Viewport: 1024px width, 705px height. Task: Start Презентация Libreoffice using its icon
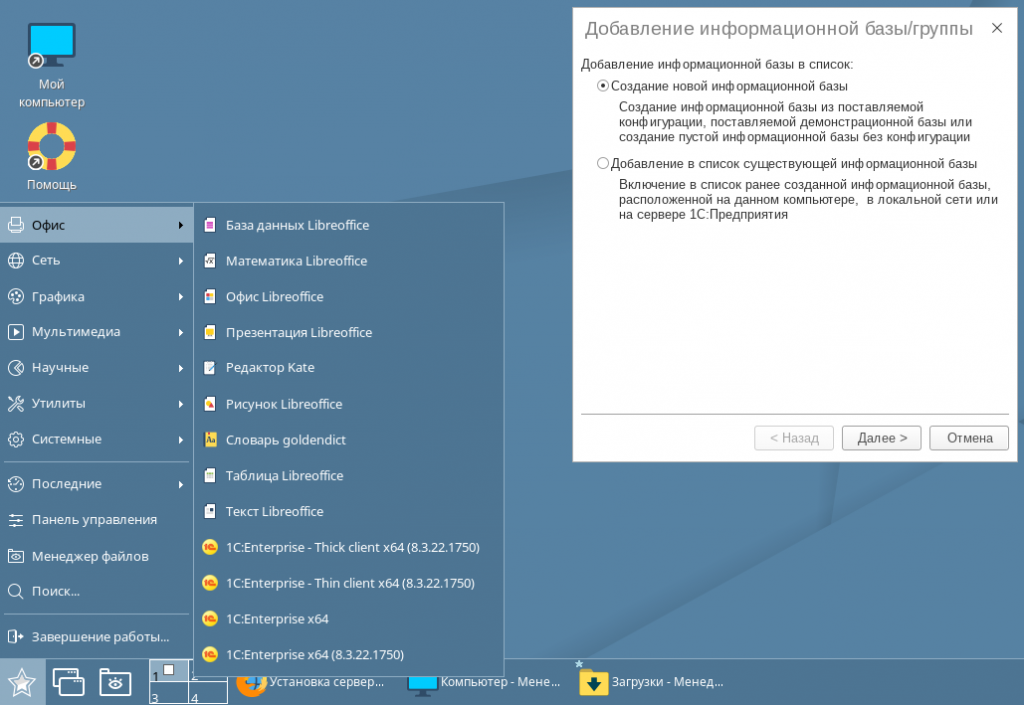click(210, 332)
